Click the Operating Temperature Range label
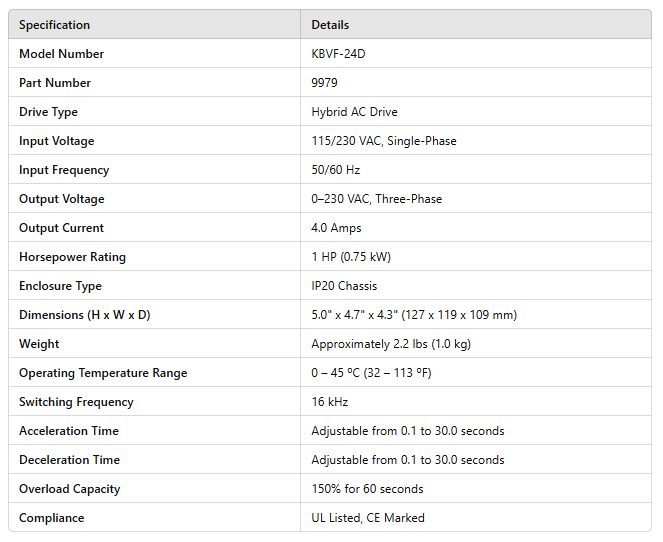Image resolution: width=663 pixels, height=542 pixels. 103,373
